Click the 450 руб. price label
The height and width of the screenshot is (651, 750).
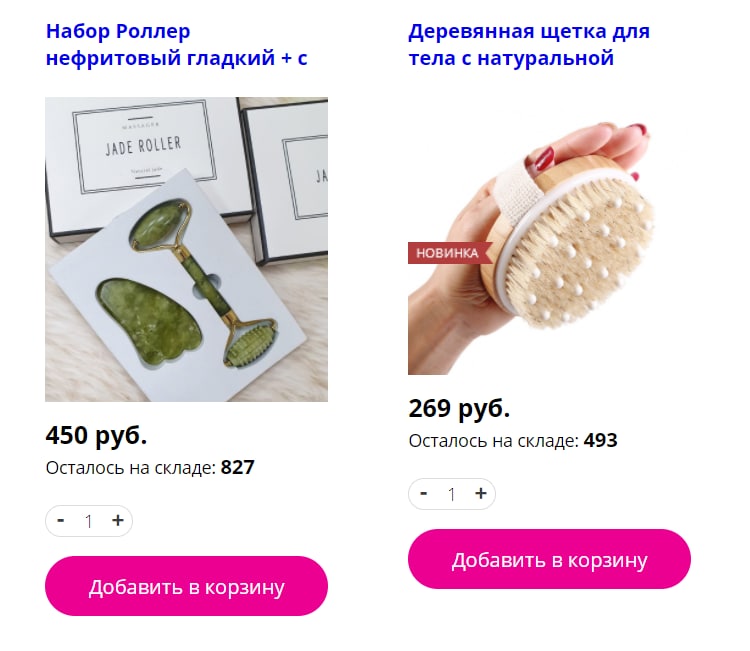point(96,435)
